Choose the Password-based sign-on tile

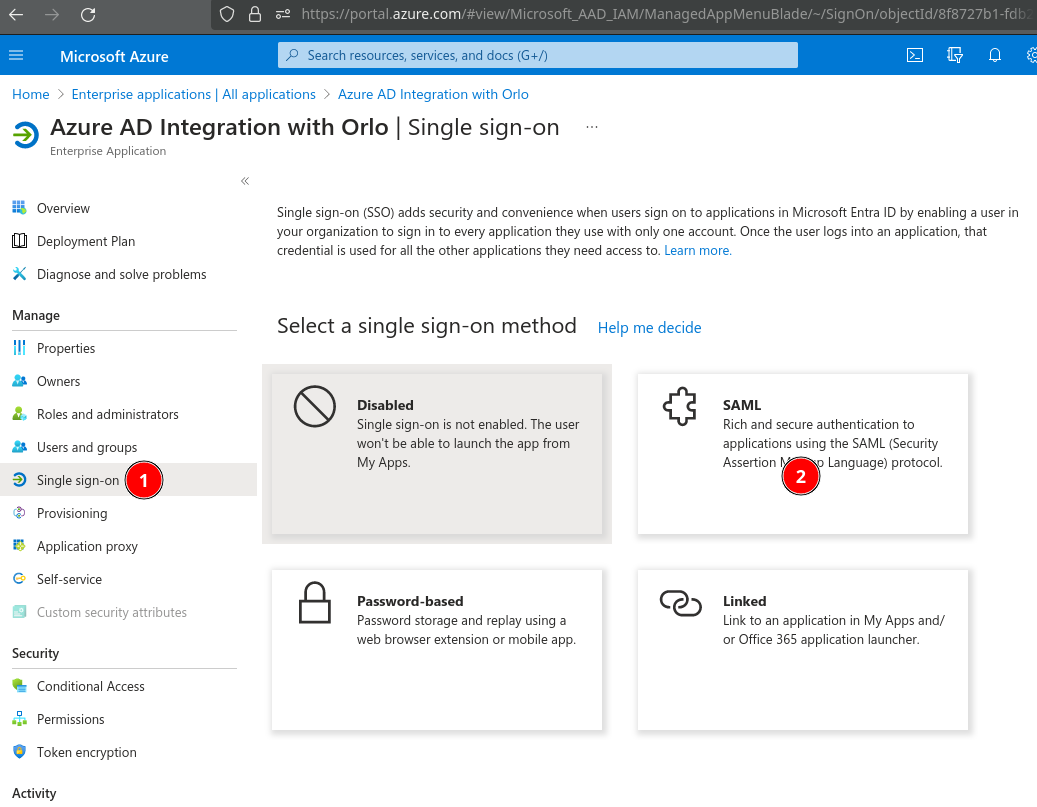[x=437, y=649]
